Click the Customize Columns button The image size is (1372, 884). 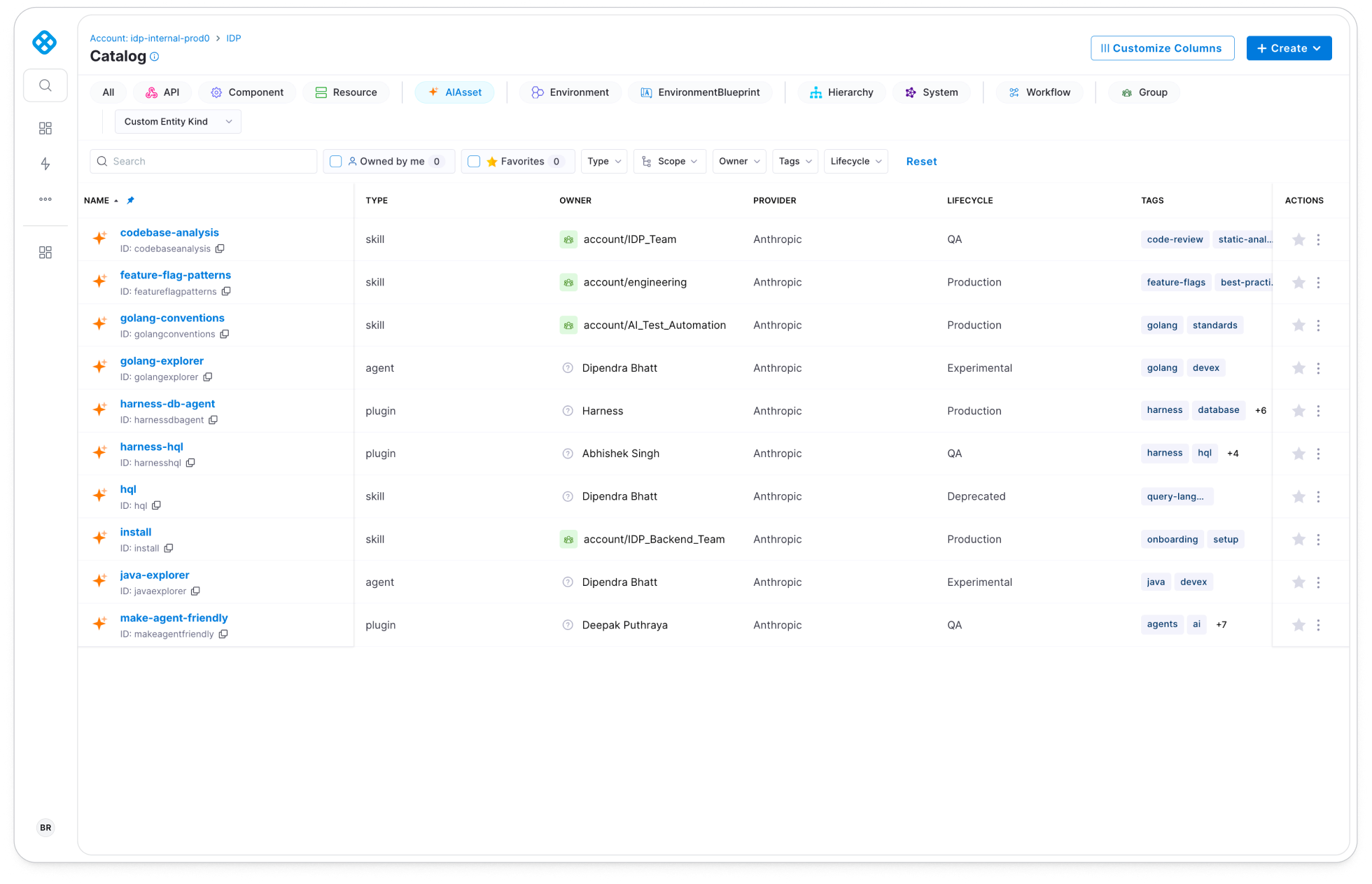1162,48
